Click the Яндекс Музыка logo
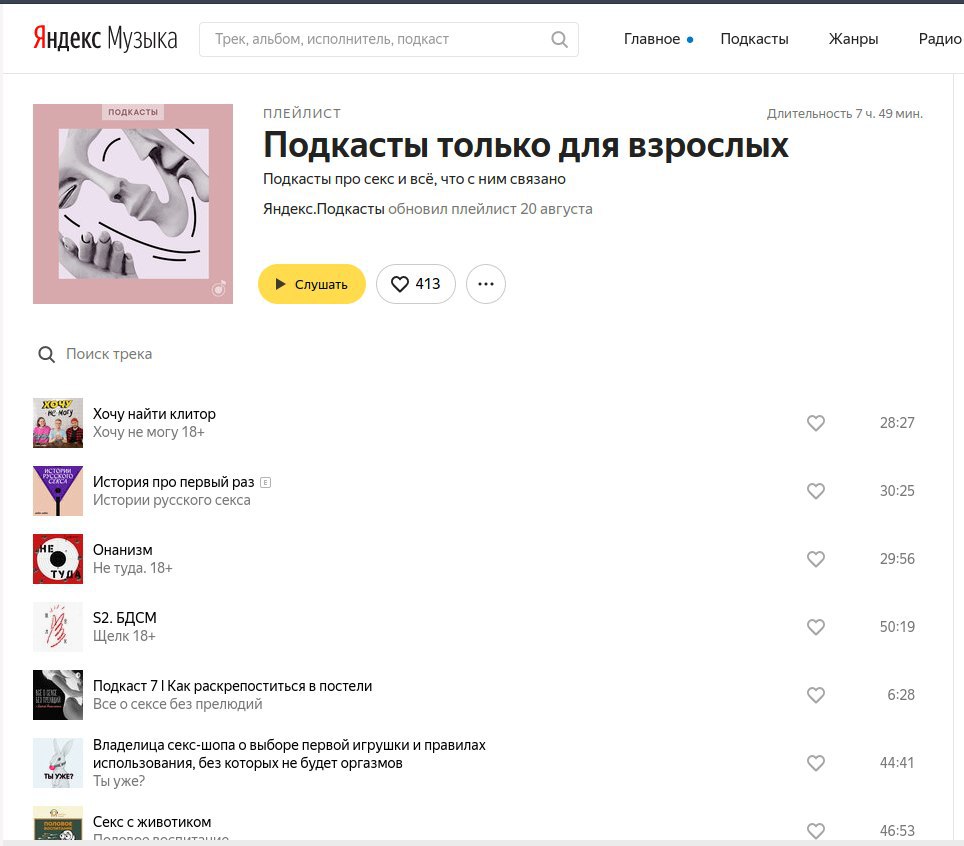This screenshot has width=964, height=846. coord(105,38)
